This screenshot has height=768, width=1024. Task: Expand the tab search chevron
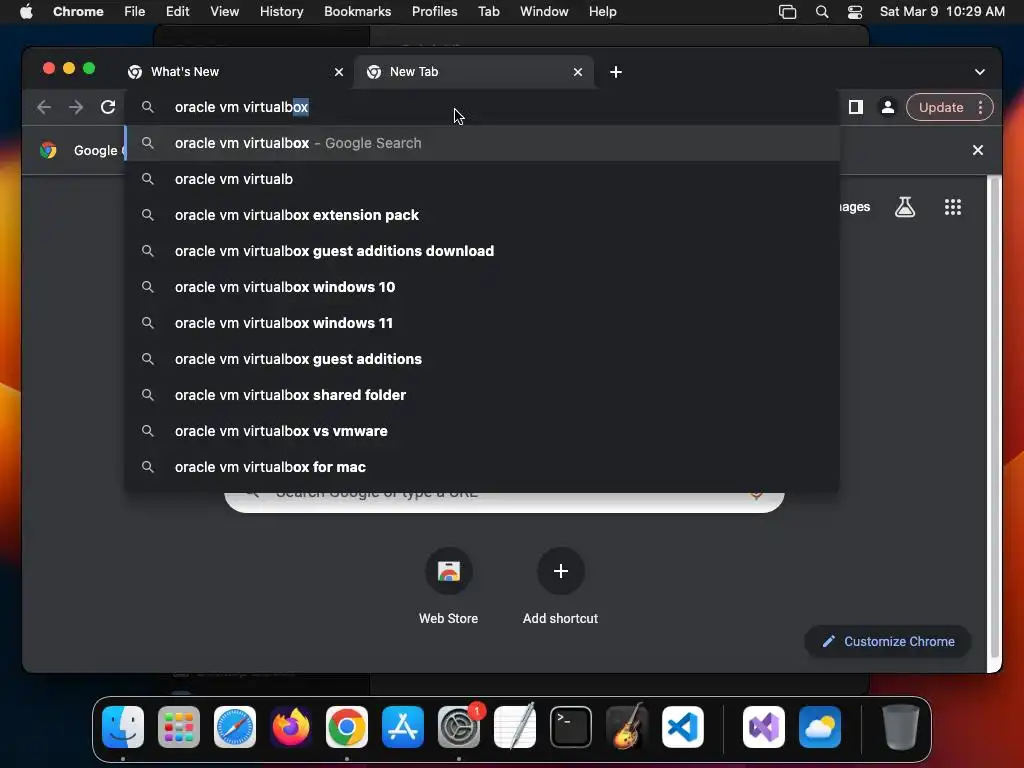coord(980,72)
